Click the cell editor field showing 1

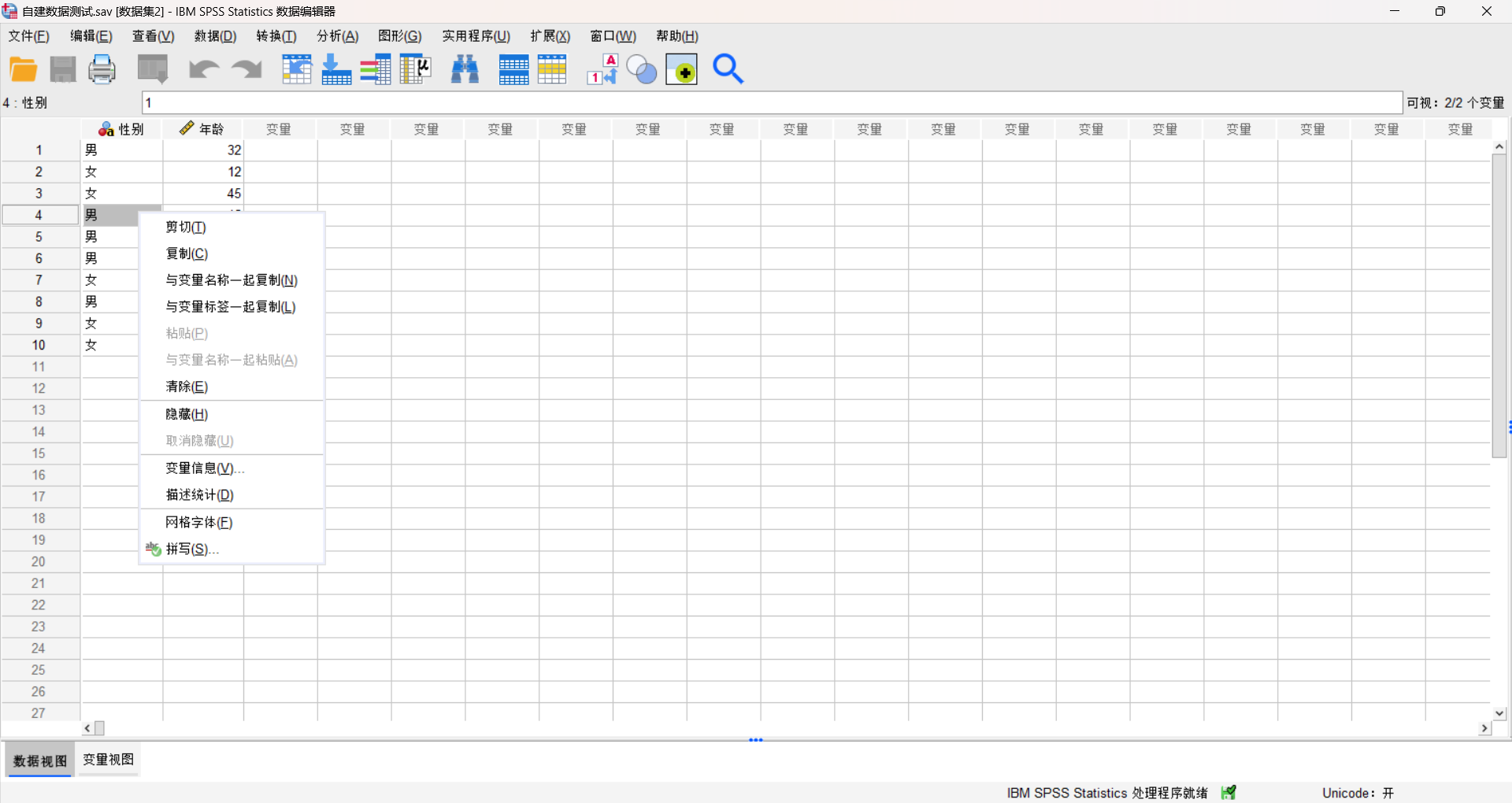tap(772, 103)
